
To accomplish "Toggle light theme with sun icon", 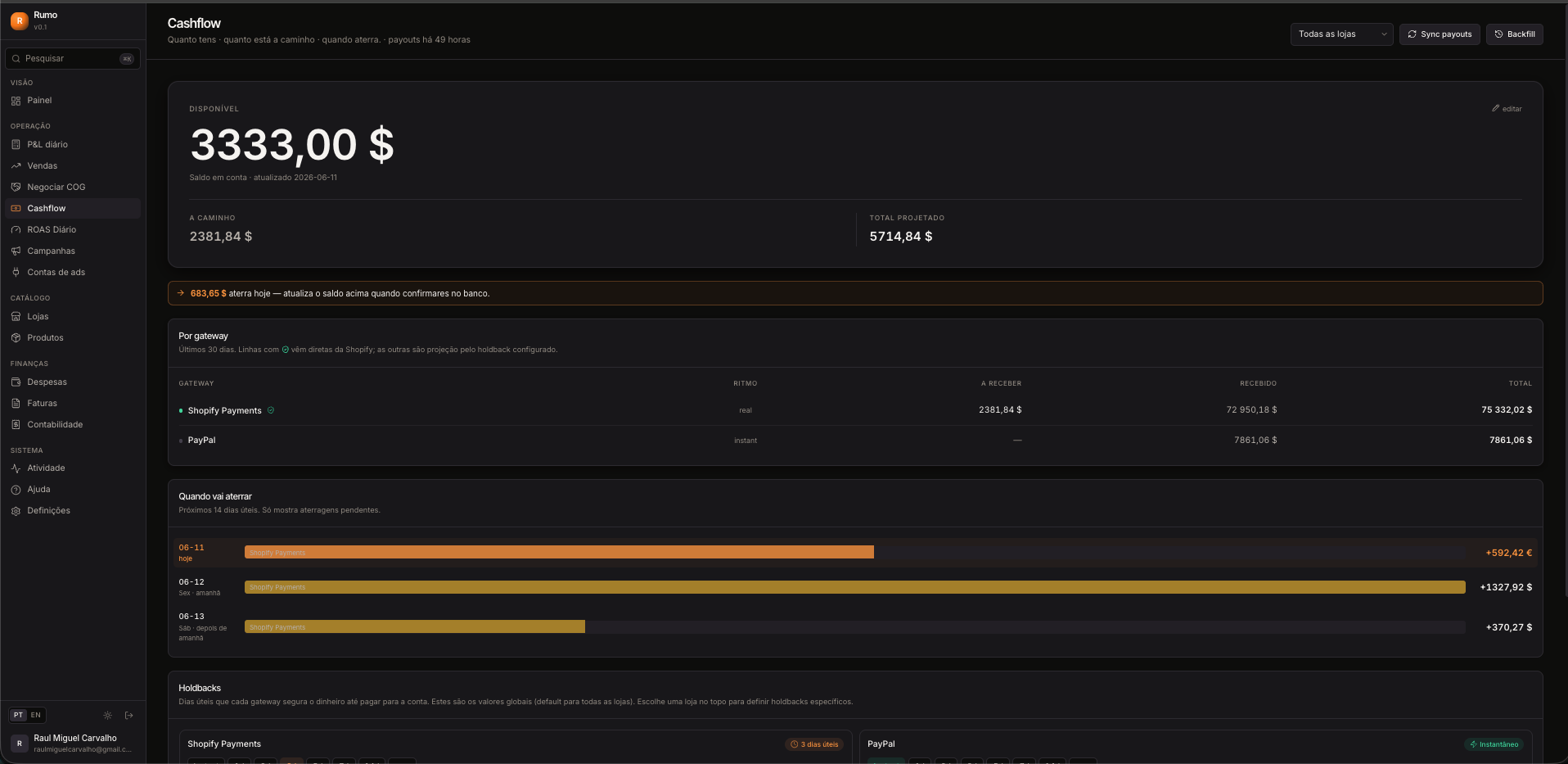I will 107,716.
